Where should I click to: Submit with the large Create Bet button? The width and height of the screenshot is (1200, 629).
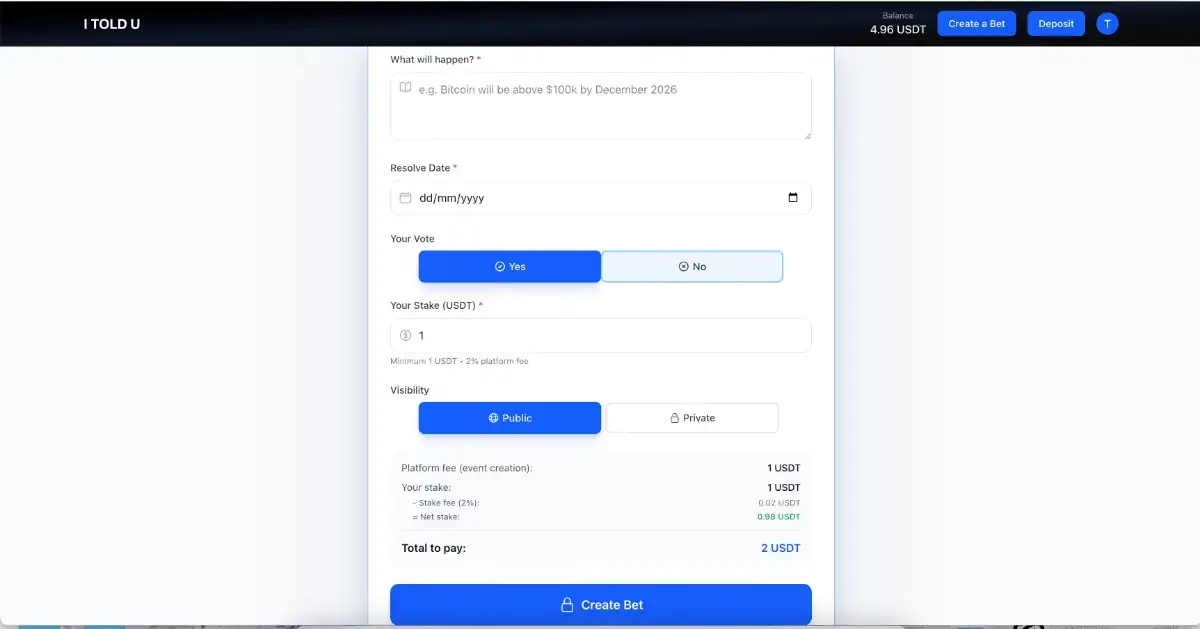(x=600, y=604)
